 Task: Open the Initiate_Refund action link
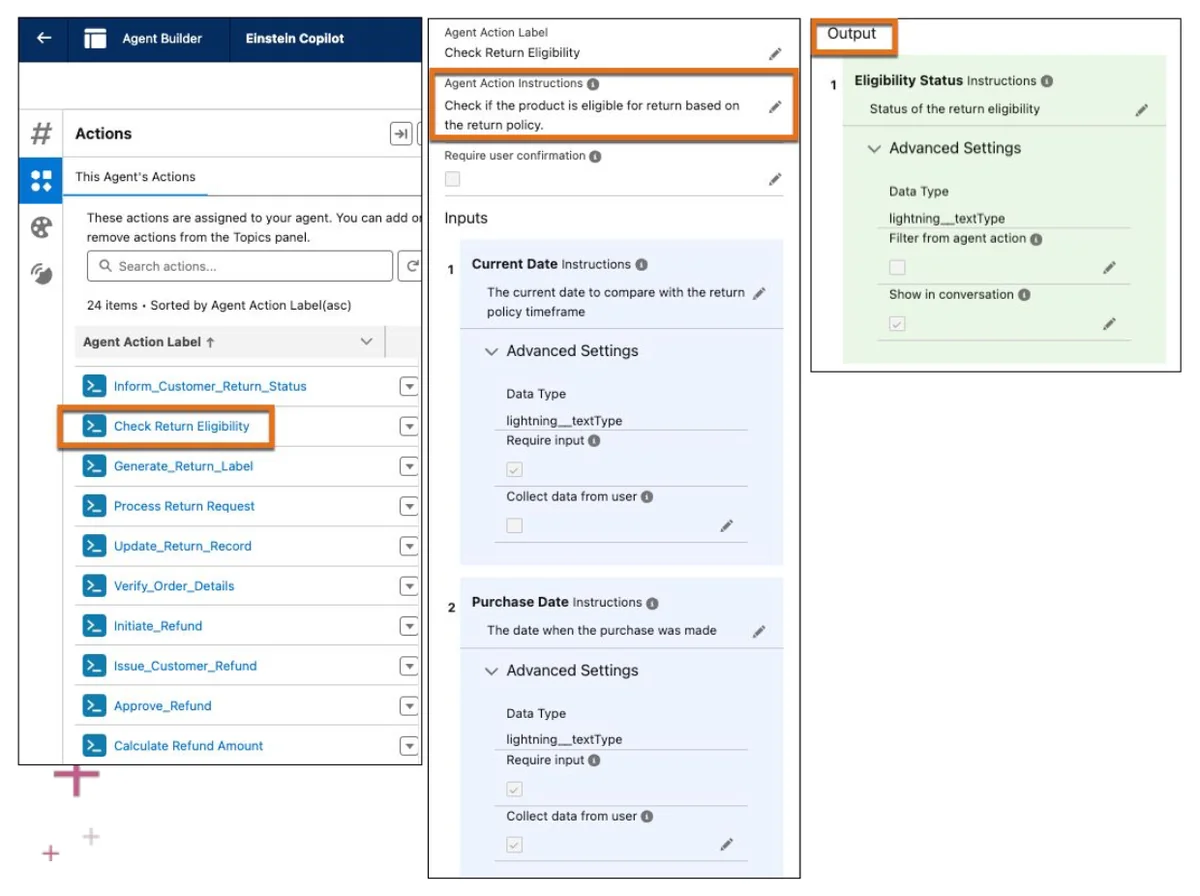point(158,626)
